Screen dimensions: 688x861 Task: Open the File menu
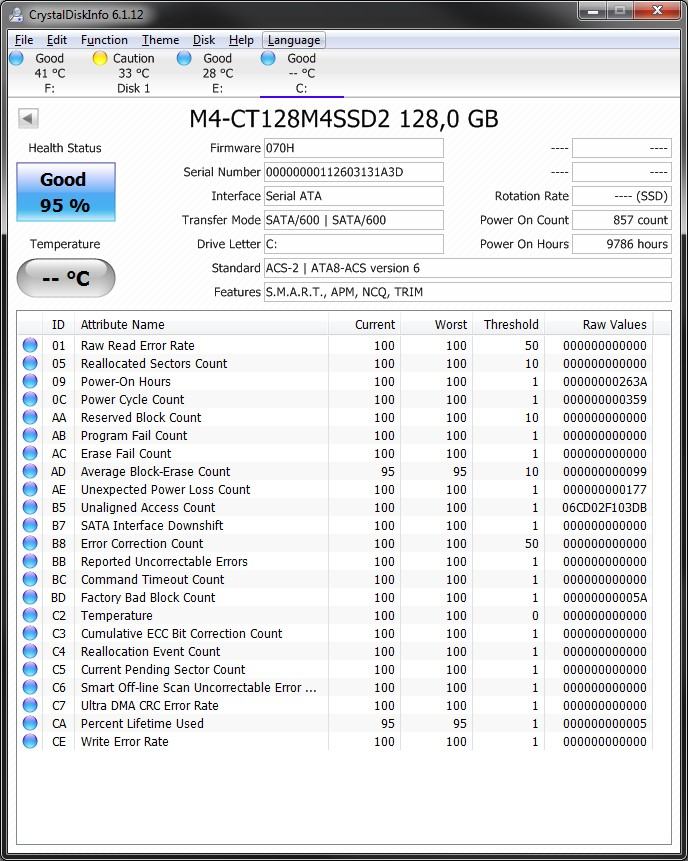[24, 40]
